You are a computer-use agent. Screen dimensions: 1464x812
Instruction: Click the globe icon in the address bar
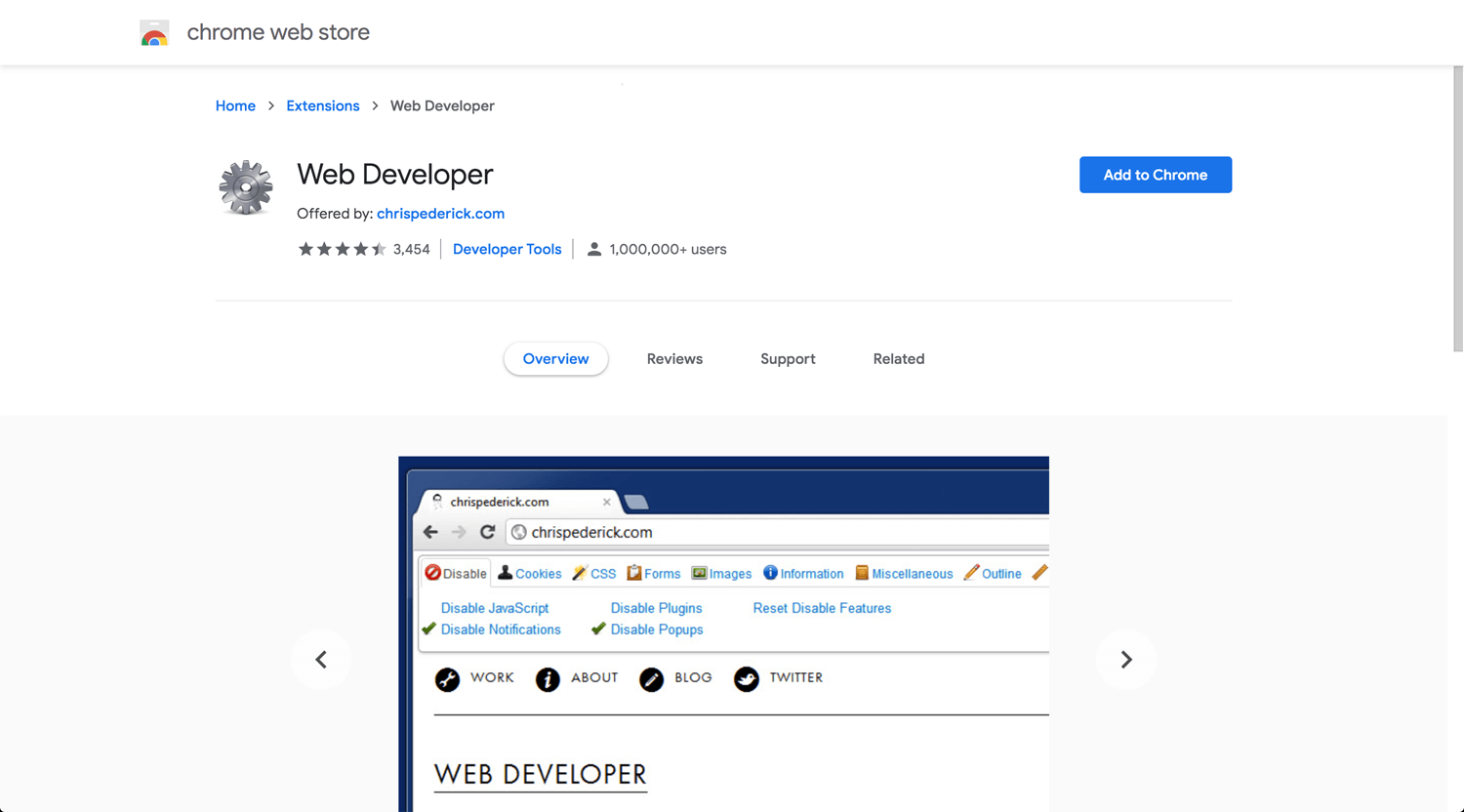pyautogui.click(x=519, y=532)
